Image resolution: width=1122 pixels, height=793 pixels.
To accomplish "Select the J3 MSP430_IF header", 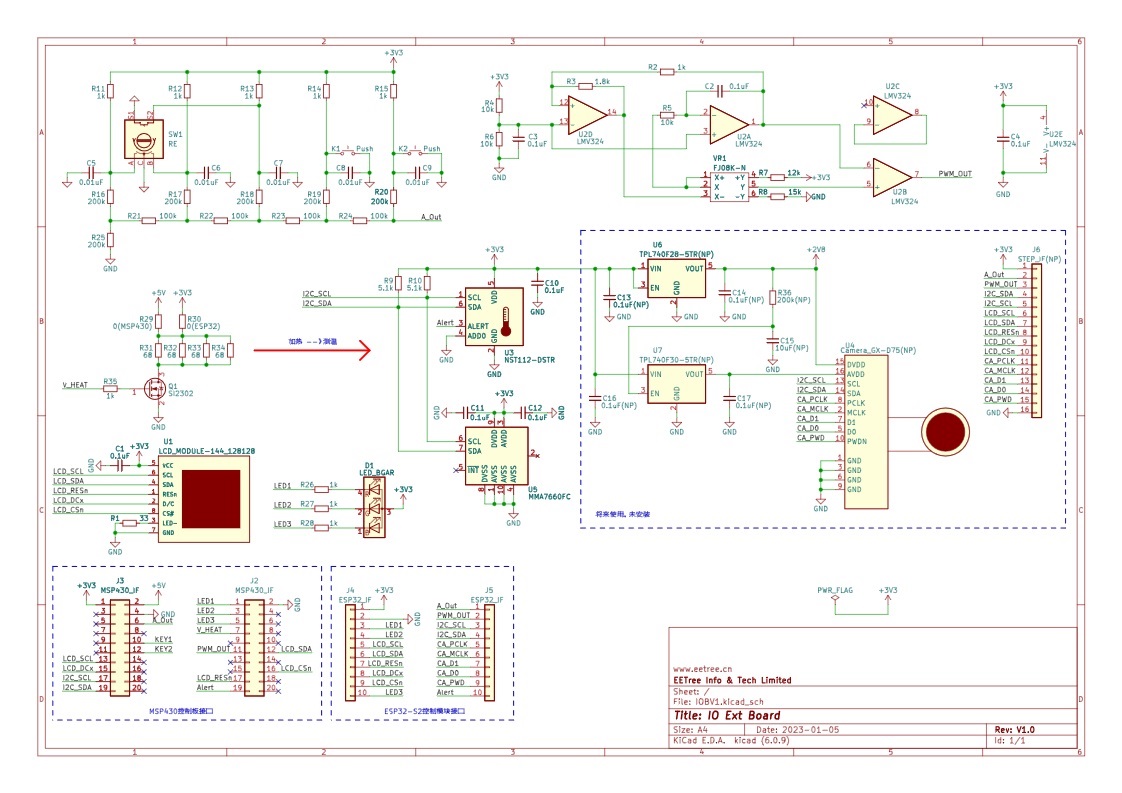I will coord(119,646).
